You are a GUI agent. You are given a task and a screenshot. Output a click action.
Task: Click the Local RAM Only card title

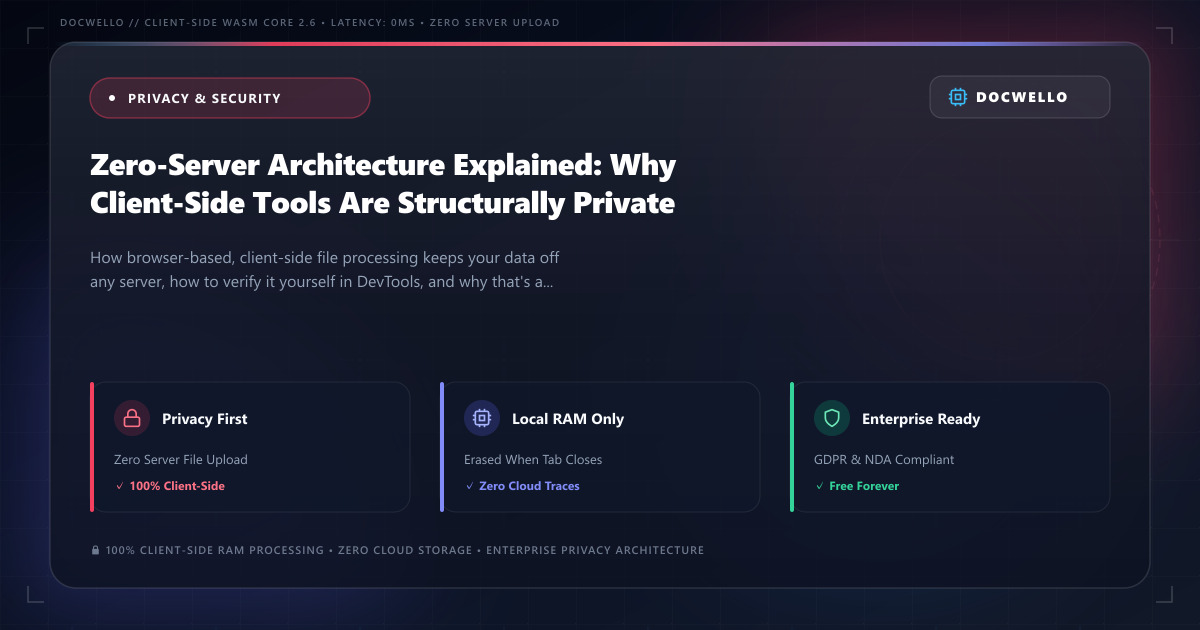(x=568, y=419)
